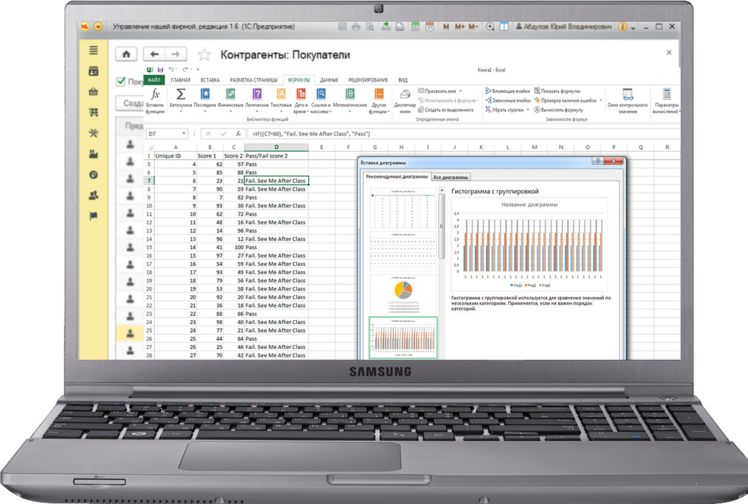Viewport: 748px width, 504px height.
Task: Open the 1C main menu orange arrow
Action: (x=98, y=27)
